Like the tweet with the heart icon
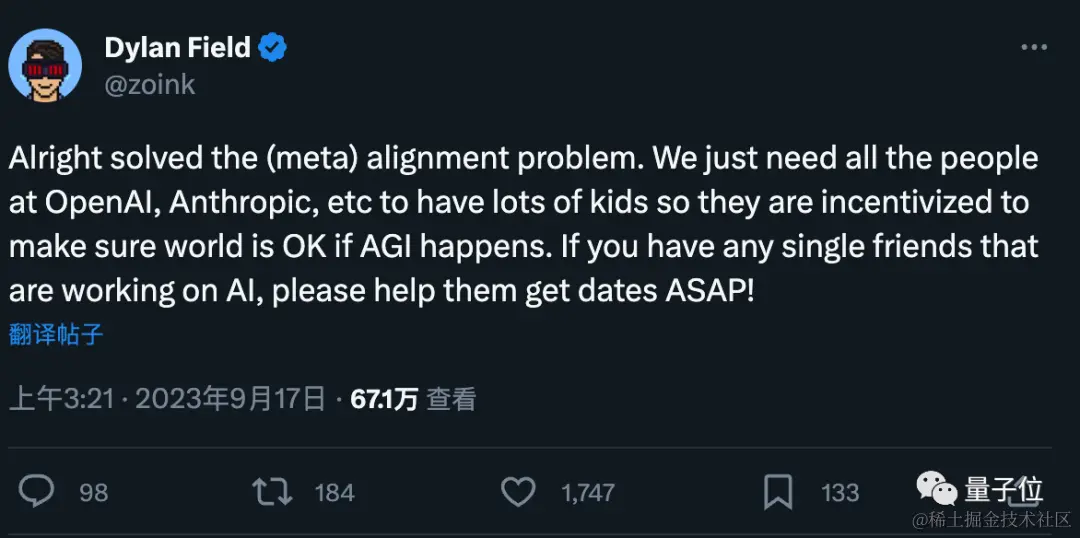The width and height of the screenshot is (1080, 538). (518, 491)
